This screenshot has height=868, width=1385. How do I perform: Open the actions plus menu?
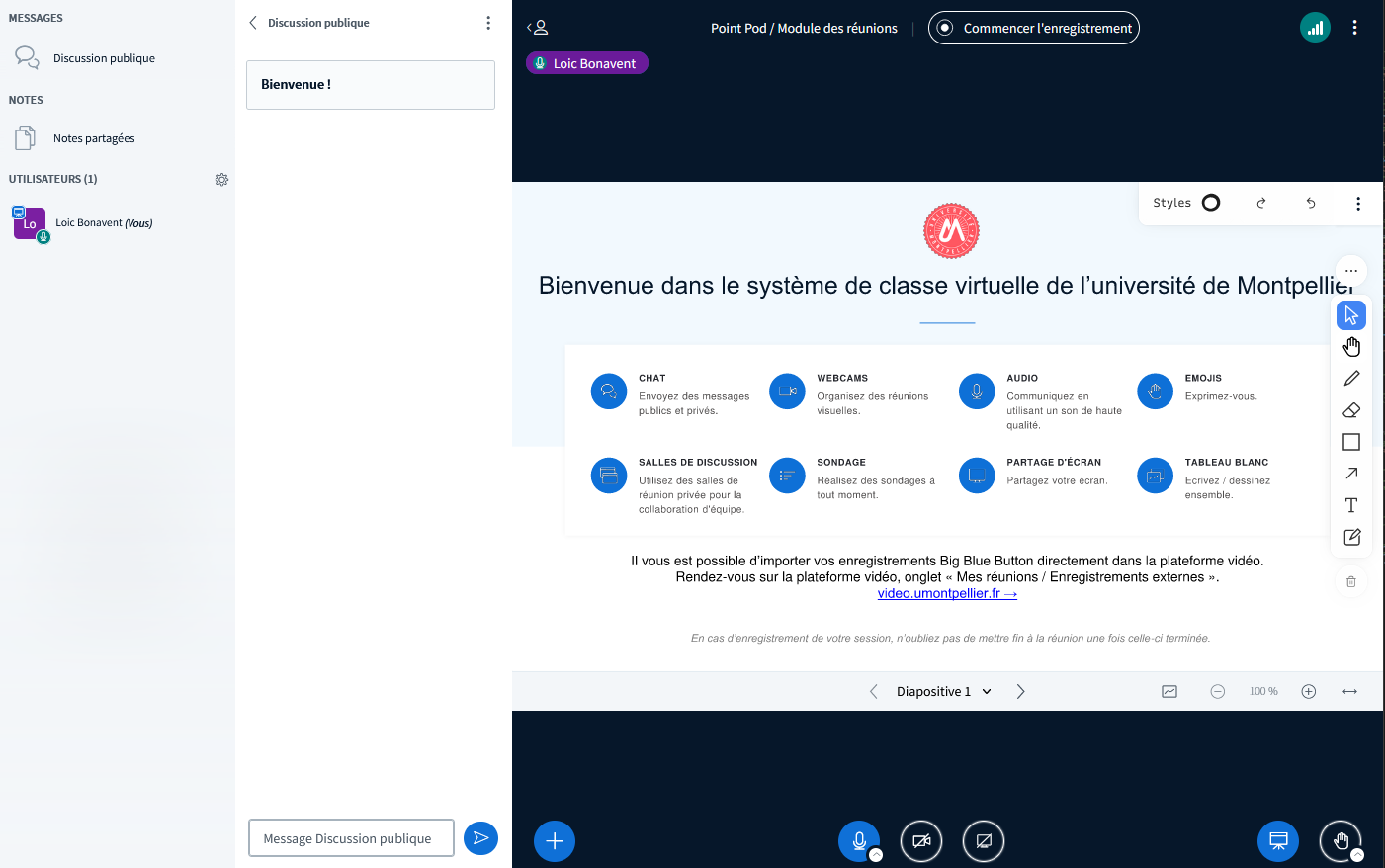555,841
